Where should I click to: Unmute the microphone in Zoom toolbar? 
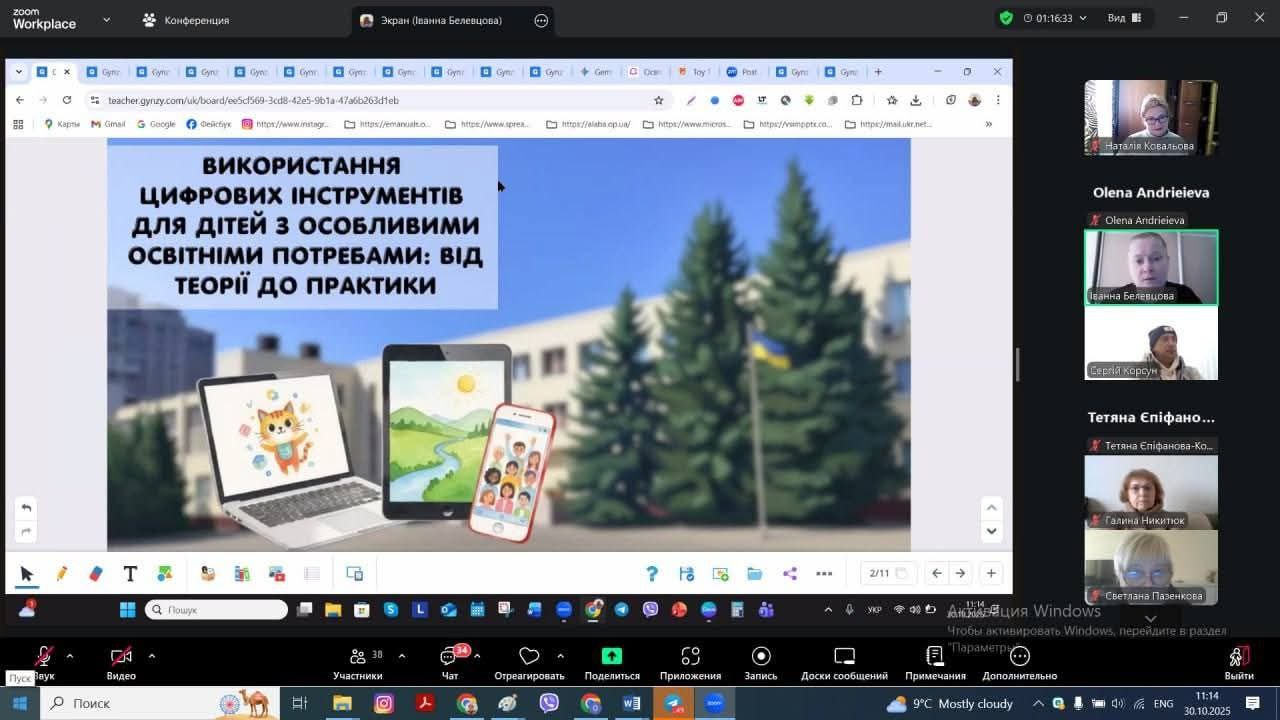(x=43, y=657)
